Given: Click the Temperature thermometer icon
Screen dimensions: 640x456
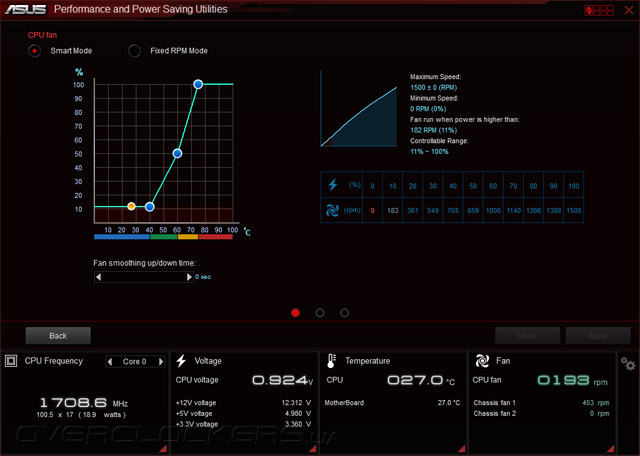Looking at the screenshot, I should 331,361.
